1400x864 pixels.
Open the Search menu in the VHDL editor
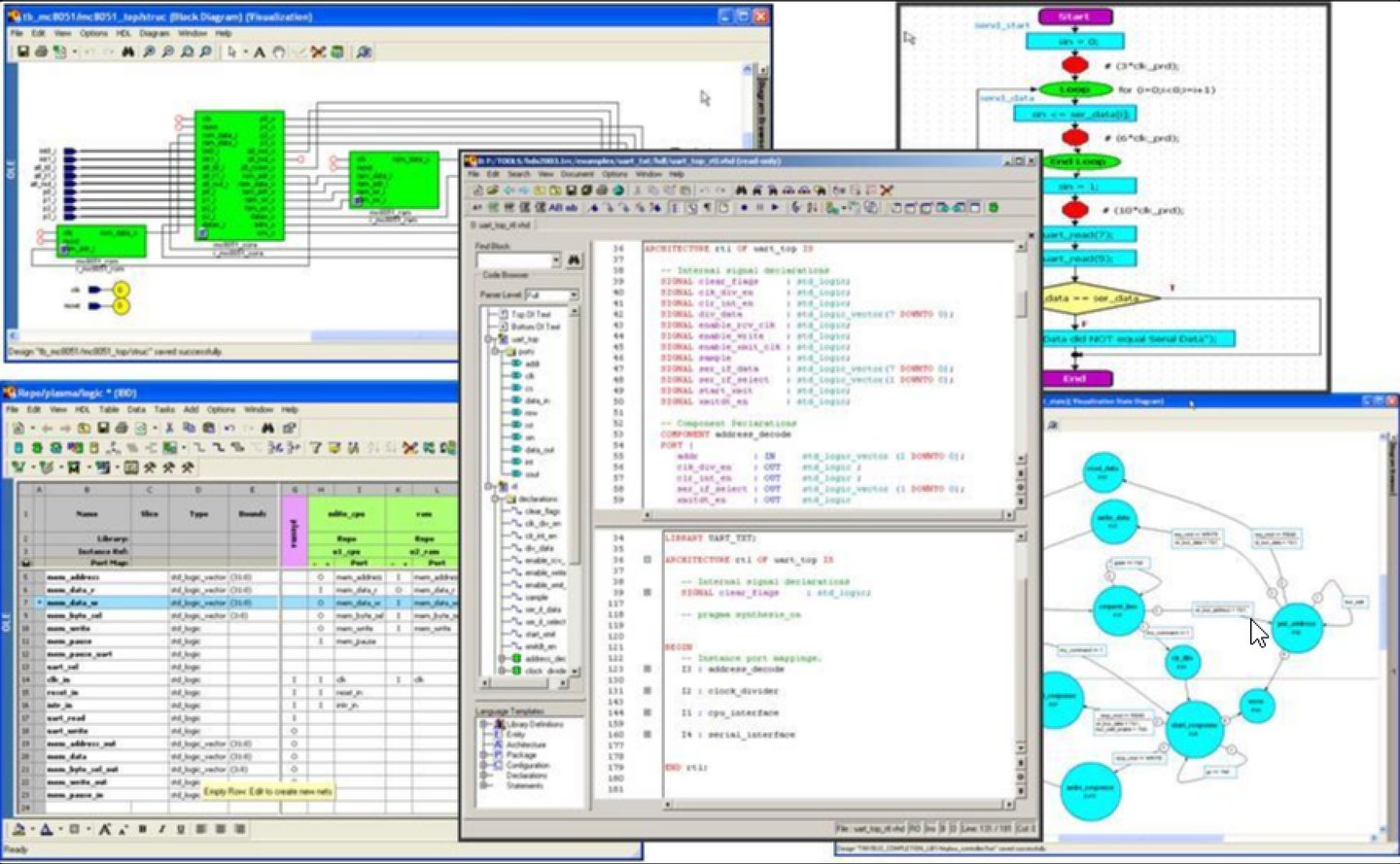519,174
